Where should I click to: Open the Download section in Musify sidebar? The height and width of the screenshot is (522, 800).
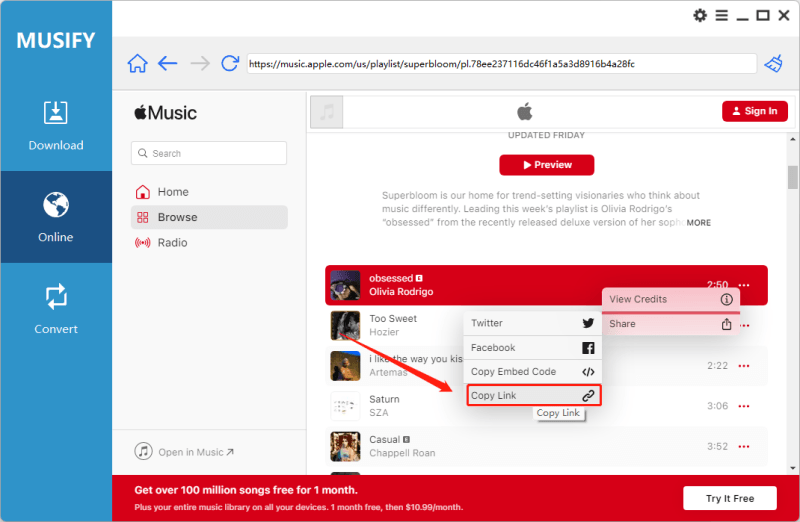56,125
